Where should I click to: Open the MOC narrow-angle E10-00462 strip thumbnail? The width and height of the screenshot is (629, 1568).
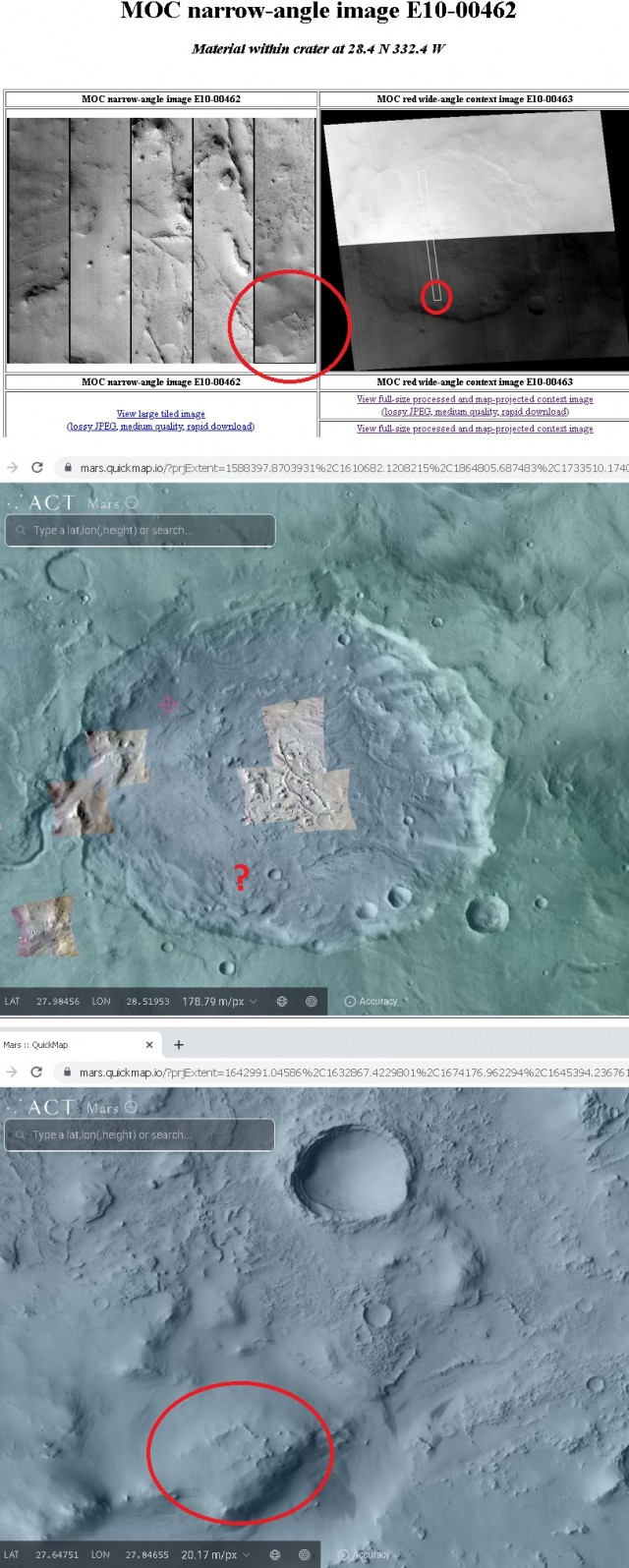coord(161,241)
